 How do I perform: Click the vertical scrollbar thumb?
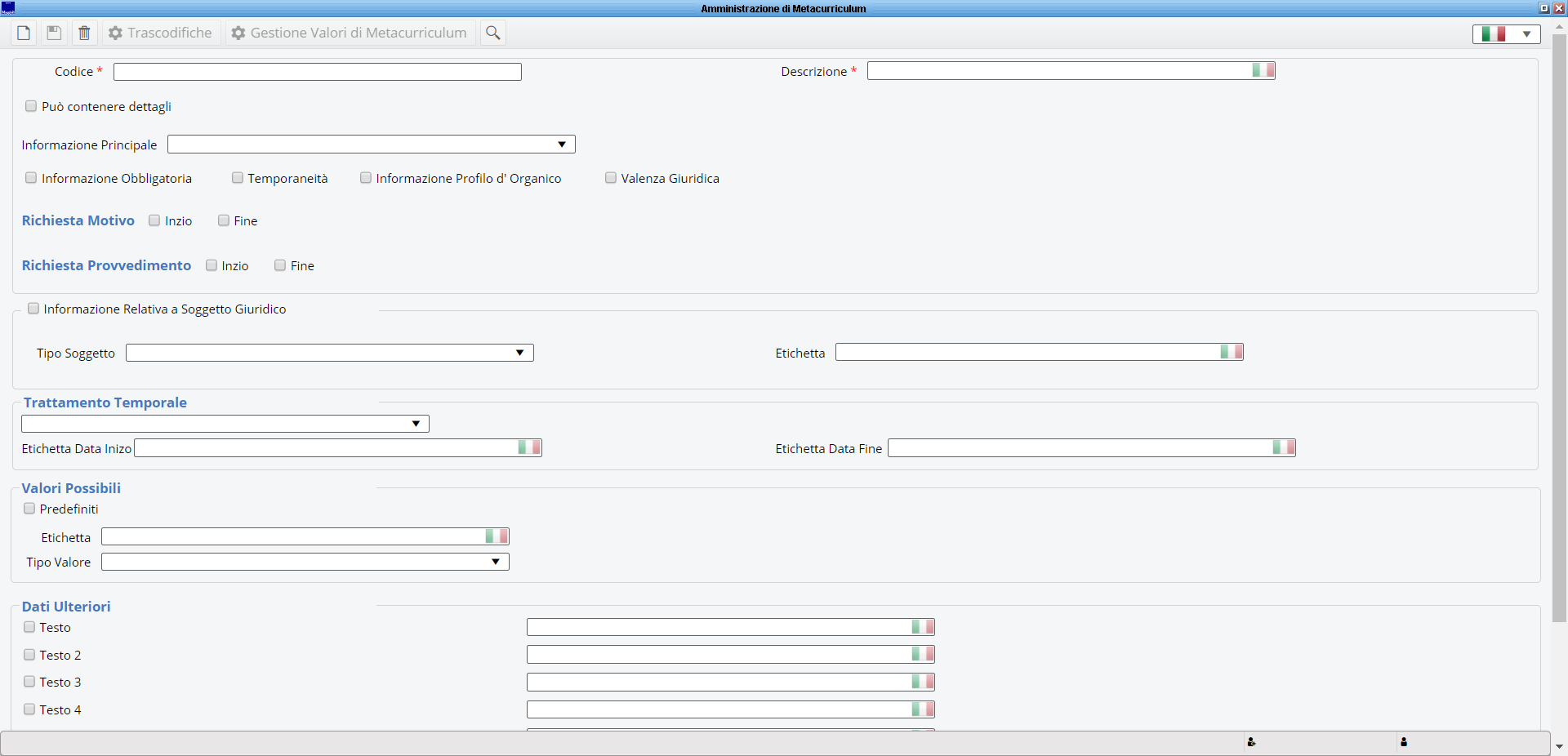coord(1559,327)
